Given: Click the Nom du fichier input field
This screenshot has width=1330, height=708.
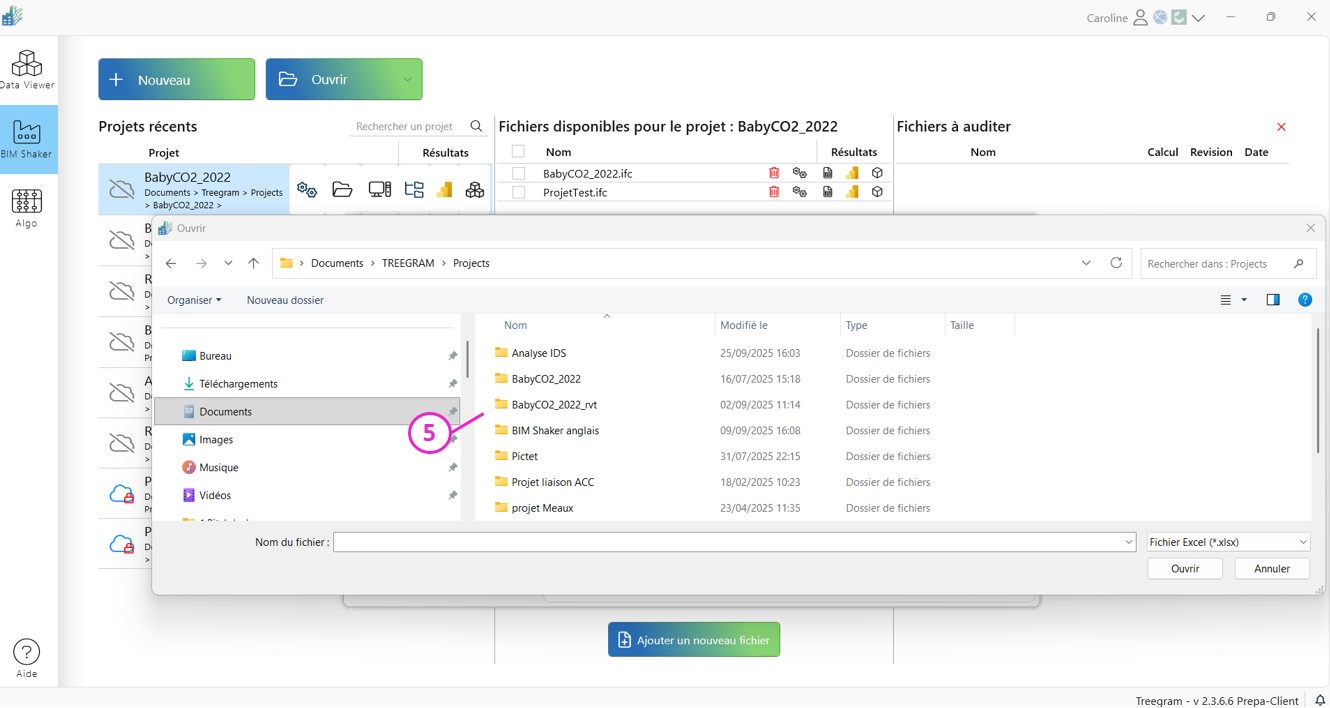Looking at the screenshot, I should pyautogui.click(x=730, y=542).
